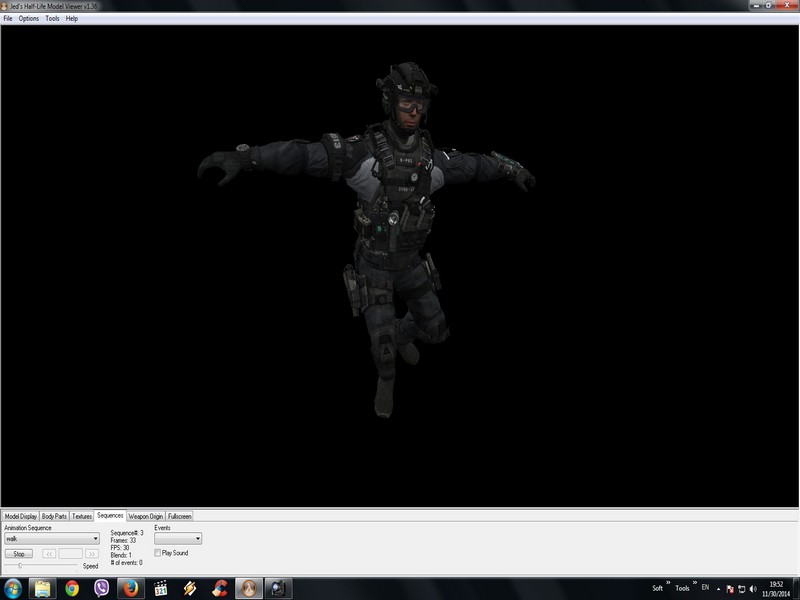This screenshot has height=600, width=800.
Task: Open Viber from the taskbar
Action: 101,589
